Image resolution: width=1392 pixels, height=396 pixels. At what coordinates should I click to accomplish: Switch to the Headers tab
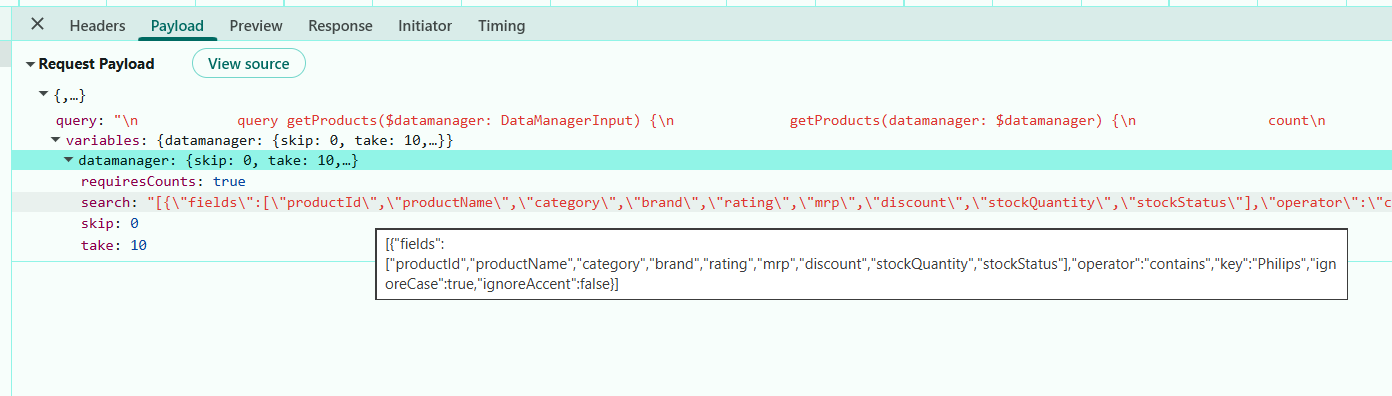[x=97, y=26]
